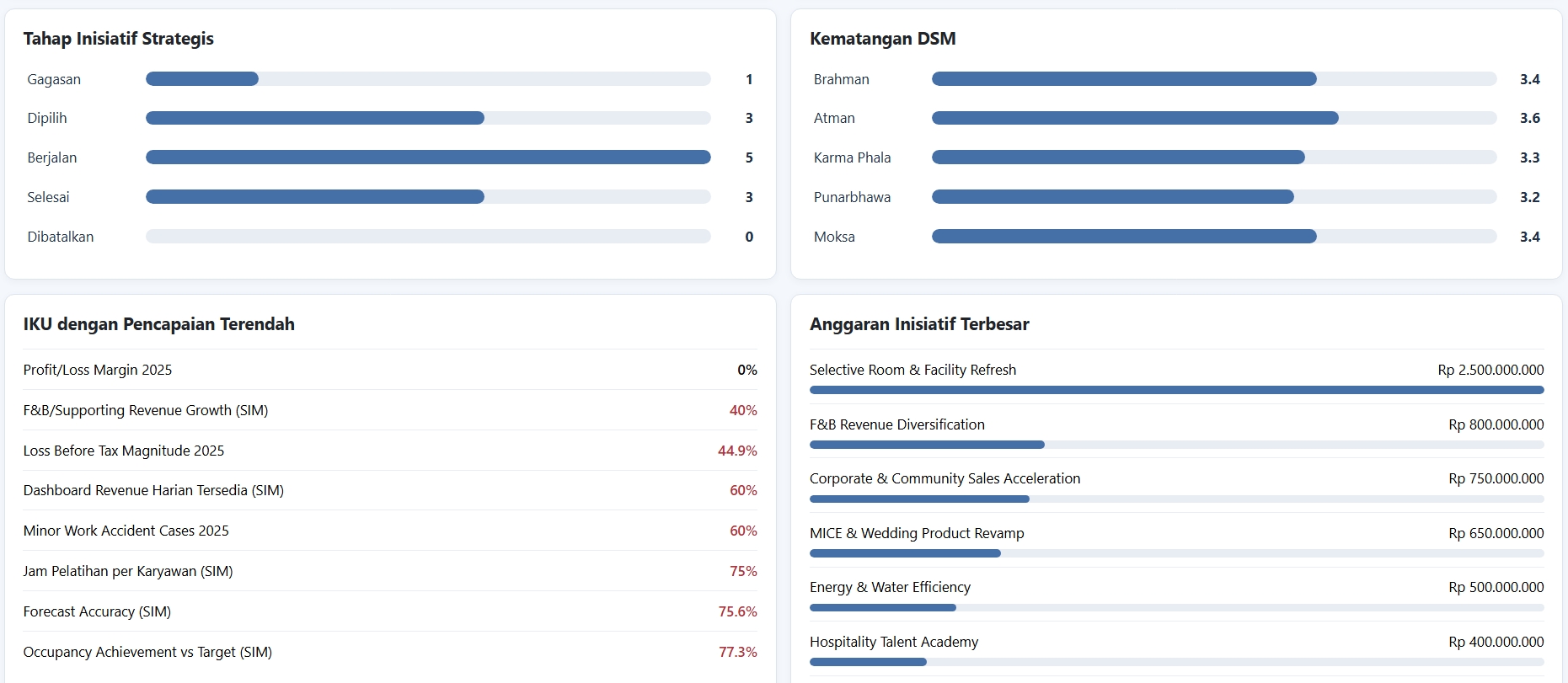Click the Dibatalkan empty bar
This screenshot has width=1568, height=683.
pos(428,237)
